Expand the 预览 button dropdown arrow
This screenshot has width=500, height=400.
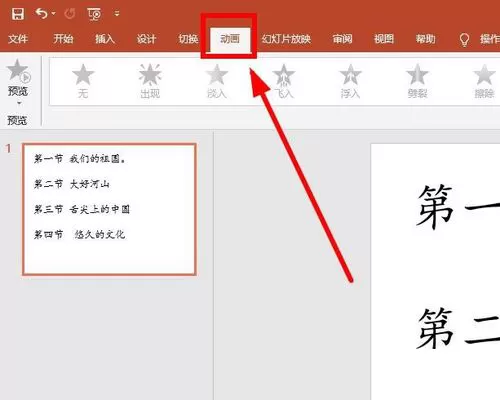(19, 103)
